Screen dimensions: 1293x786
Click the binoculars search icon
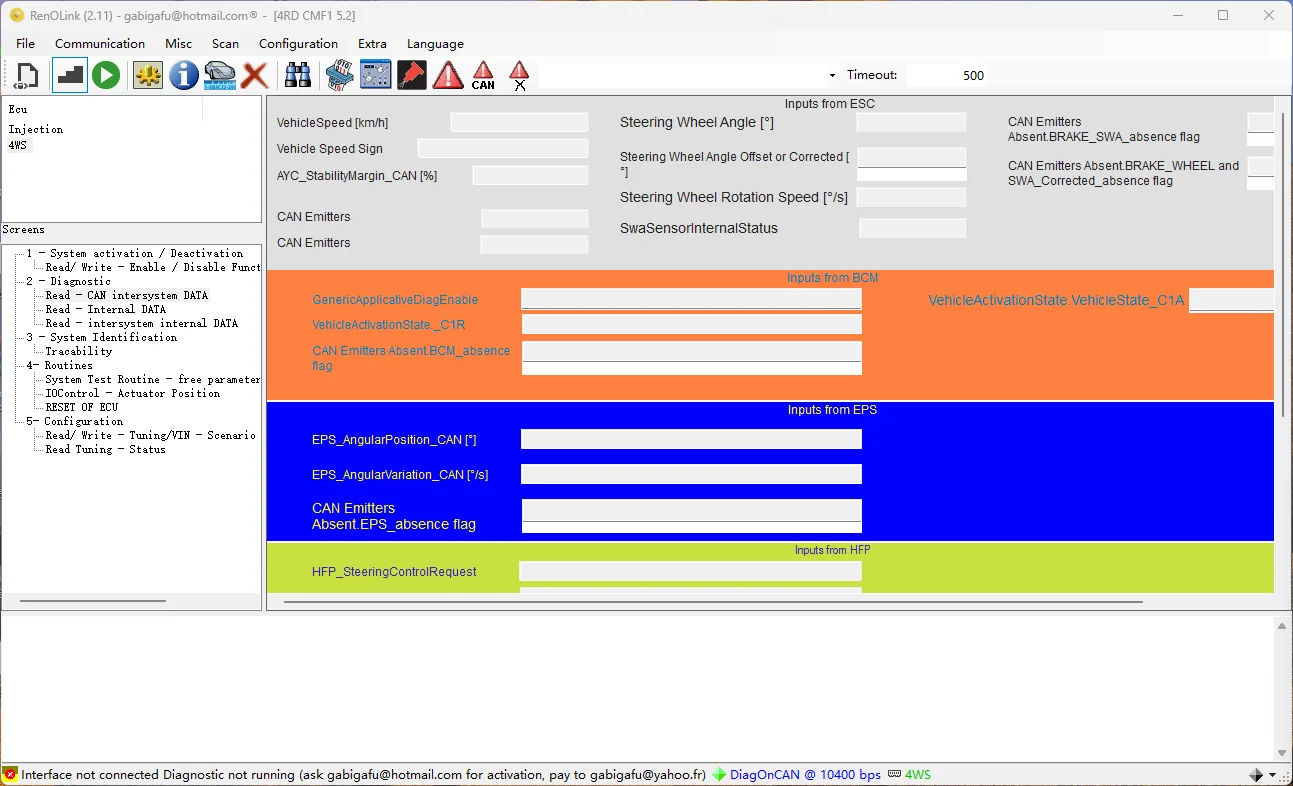pos(298,75)
